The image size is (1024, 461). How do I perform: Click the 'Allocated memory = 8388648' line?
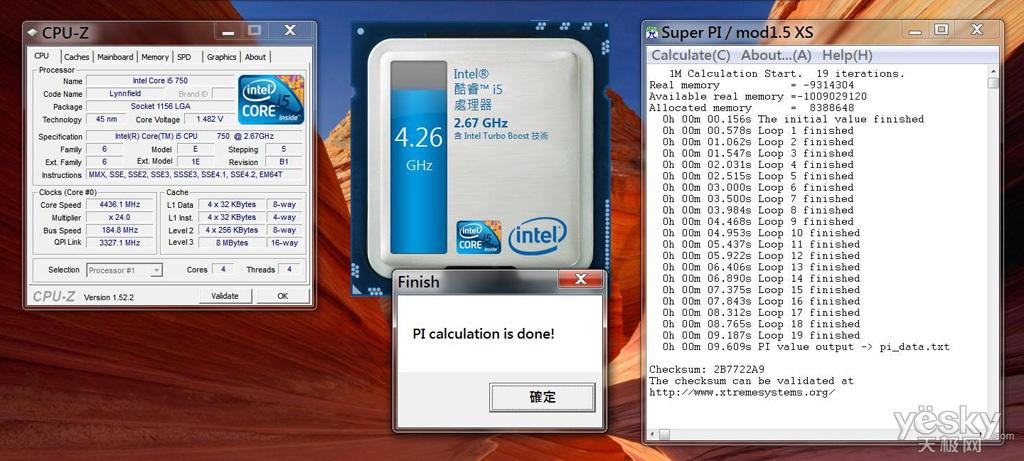tap(752, 108)
